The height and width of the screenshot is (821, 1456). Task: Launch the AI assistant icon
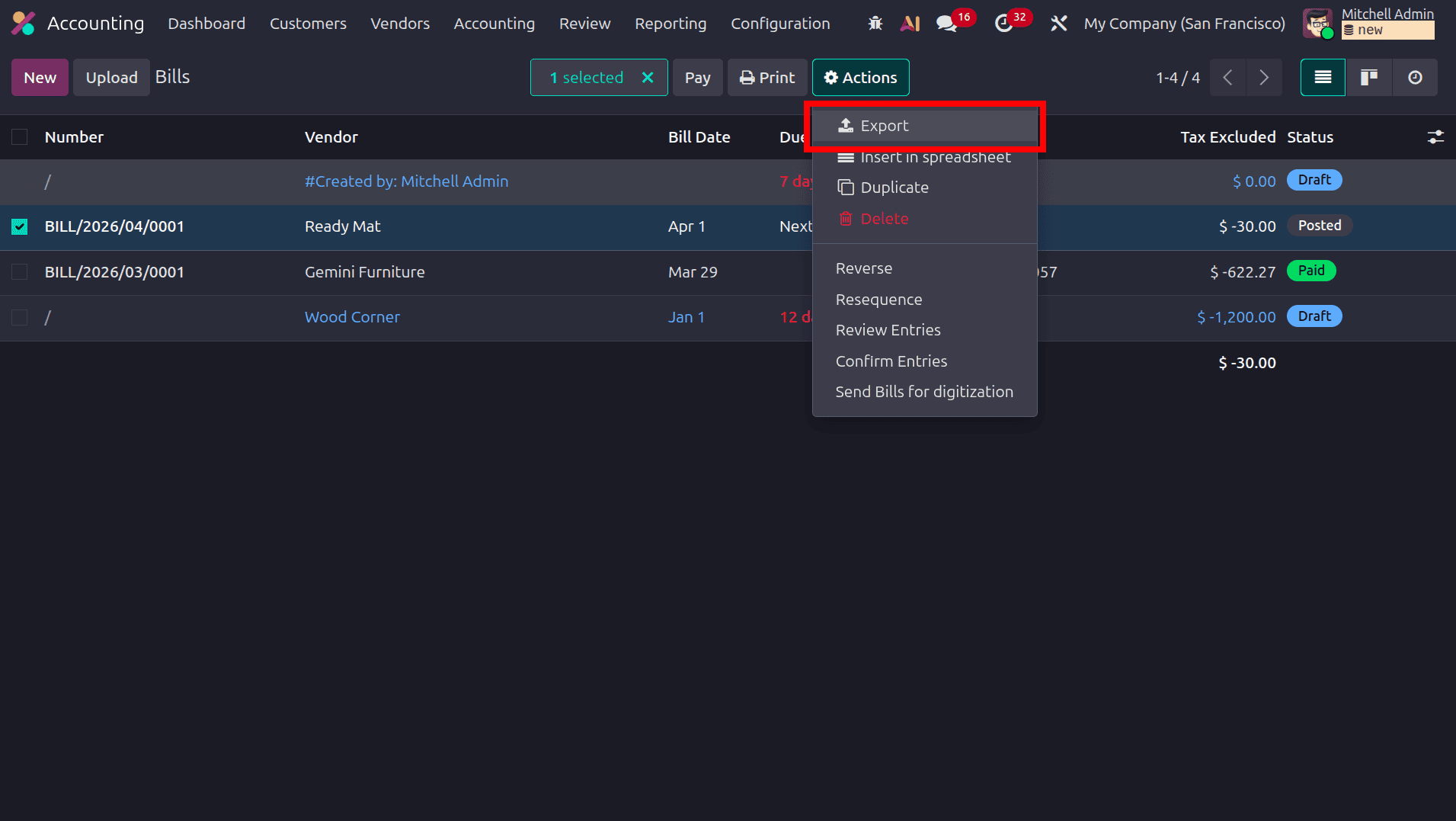click(x=910, y=24)
